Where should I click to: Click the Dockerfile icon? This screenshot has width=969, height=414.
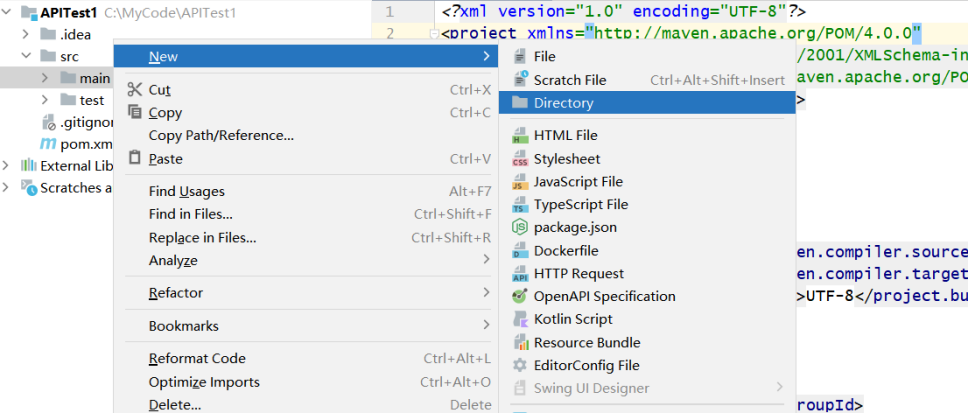[519, 251]
